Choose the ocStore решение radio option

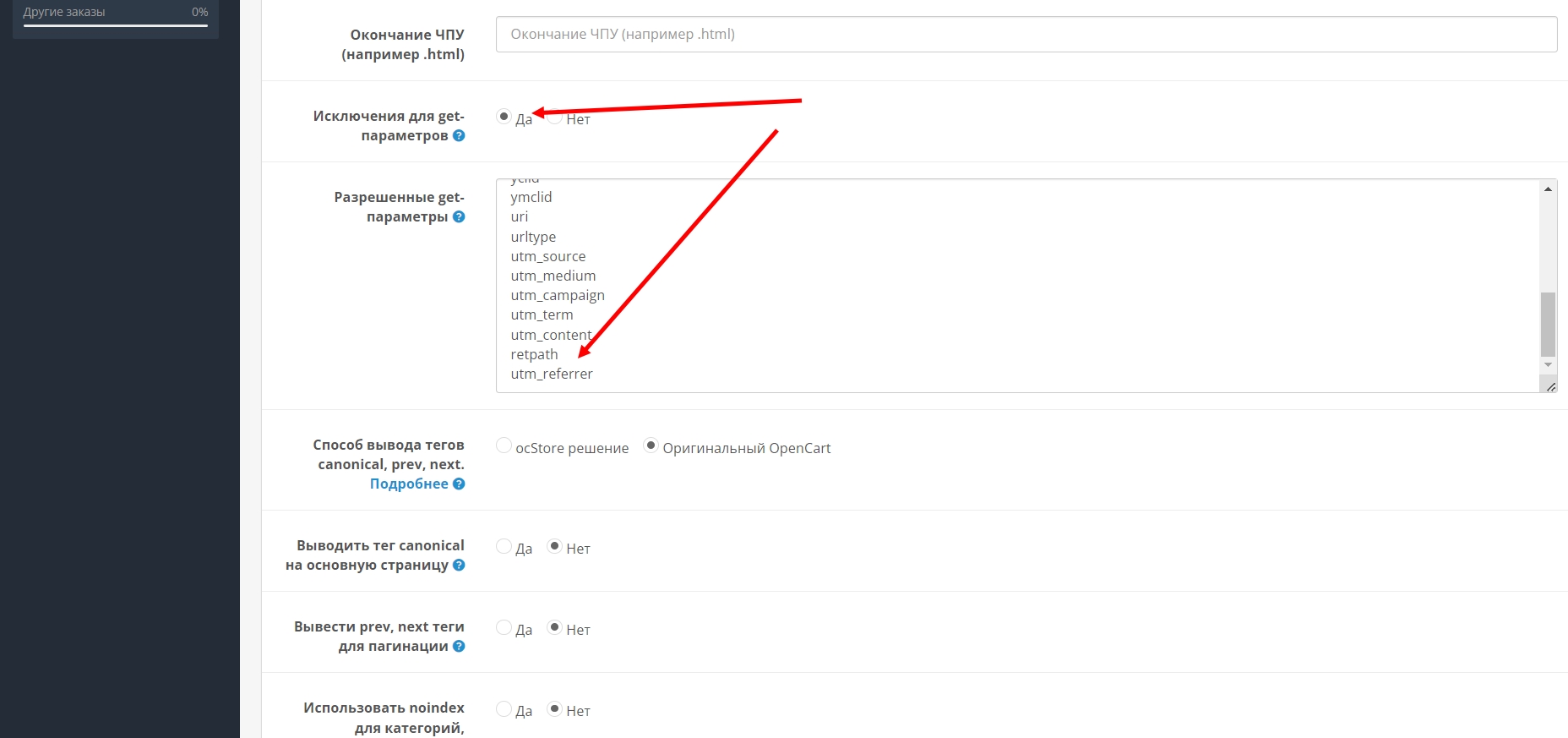coord(504,446)
